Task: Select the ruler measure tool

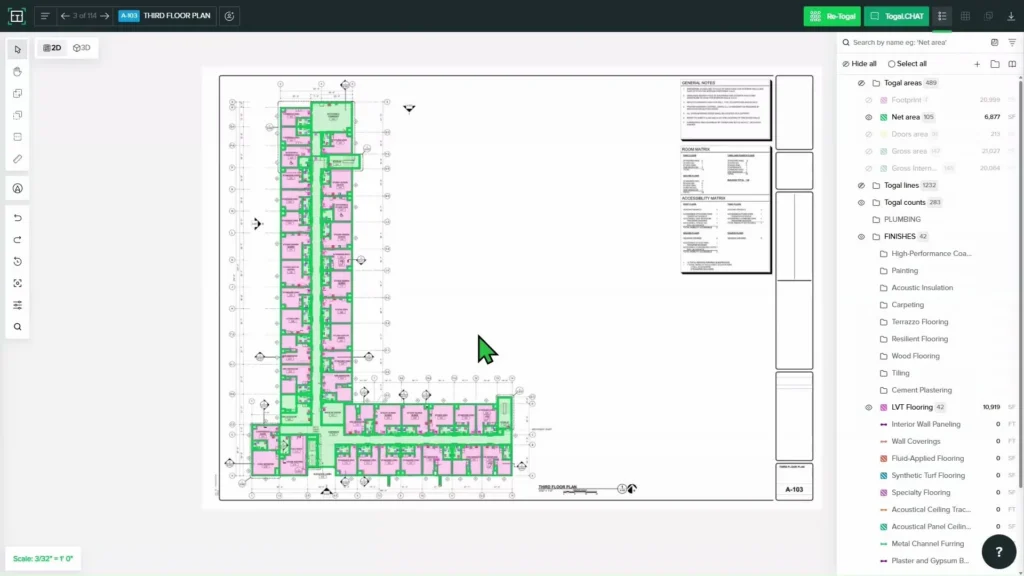Action: coord(18,159)
